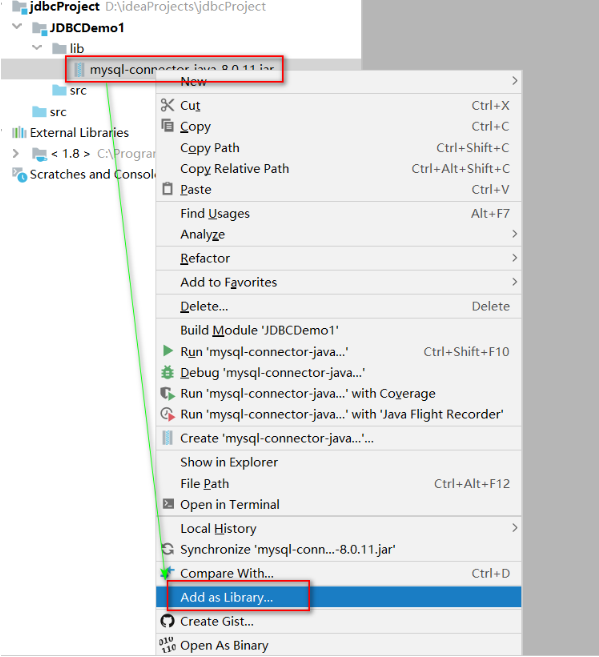The image size is (599, 657).
Task: Click the jdbcProject root folder icon
Action: 19,7
